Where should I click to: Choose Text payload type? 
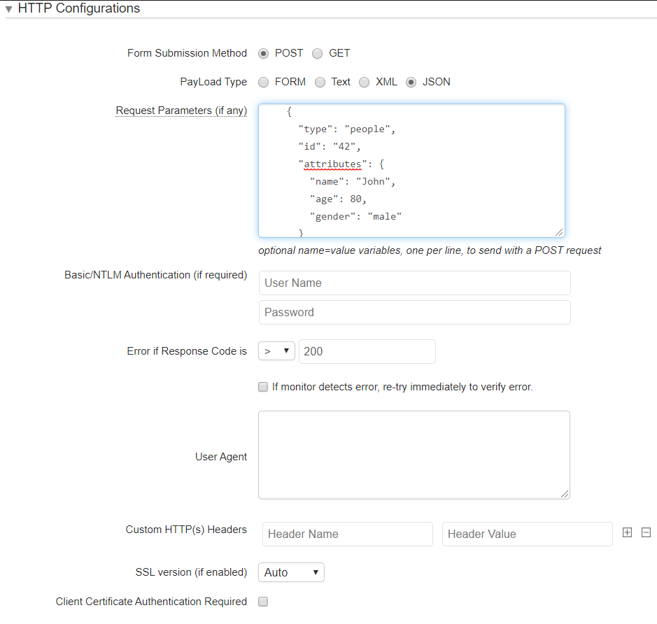tap(320, 82)
